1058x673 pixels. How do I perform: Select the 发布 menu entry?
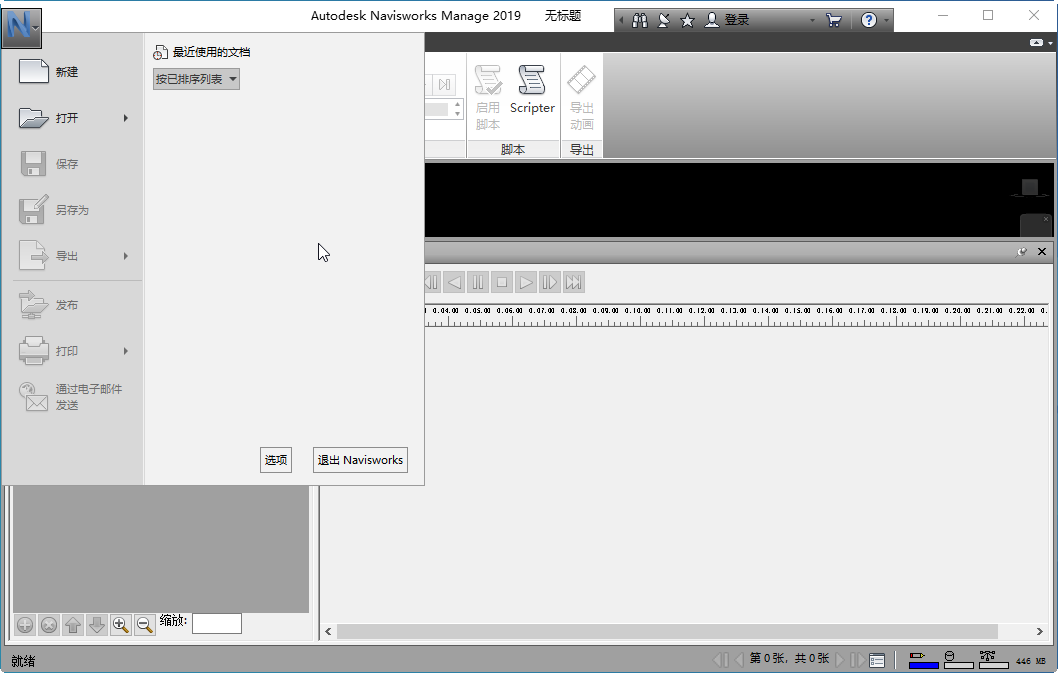point(49,305)
